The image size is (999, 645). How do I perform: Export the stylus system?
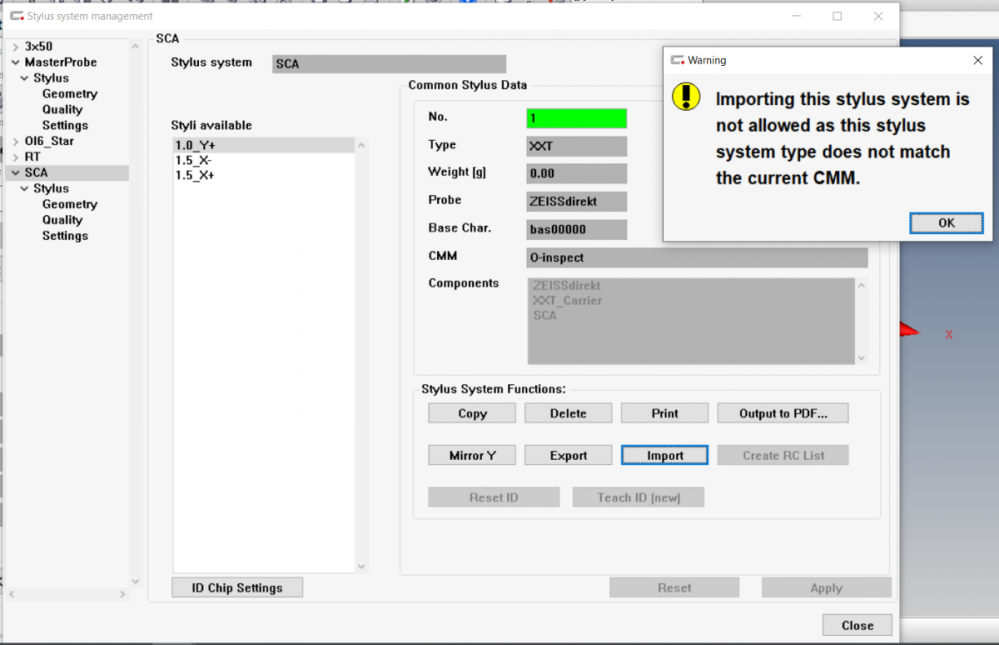[568, 455]
